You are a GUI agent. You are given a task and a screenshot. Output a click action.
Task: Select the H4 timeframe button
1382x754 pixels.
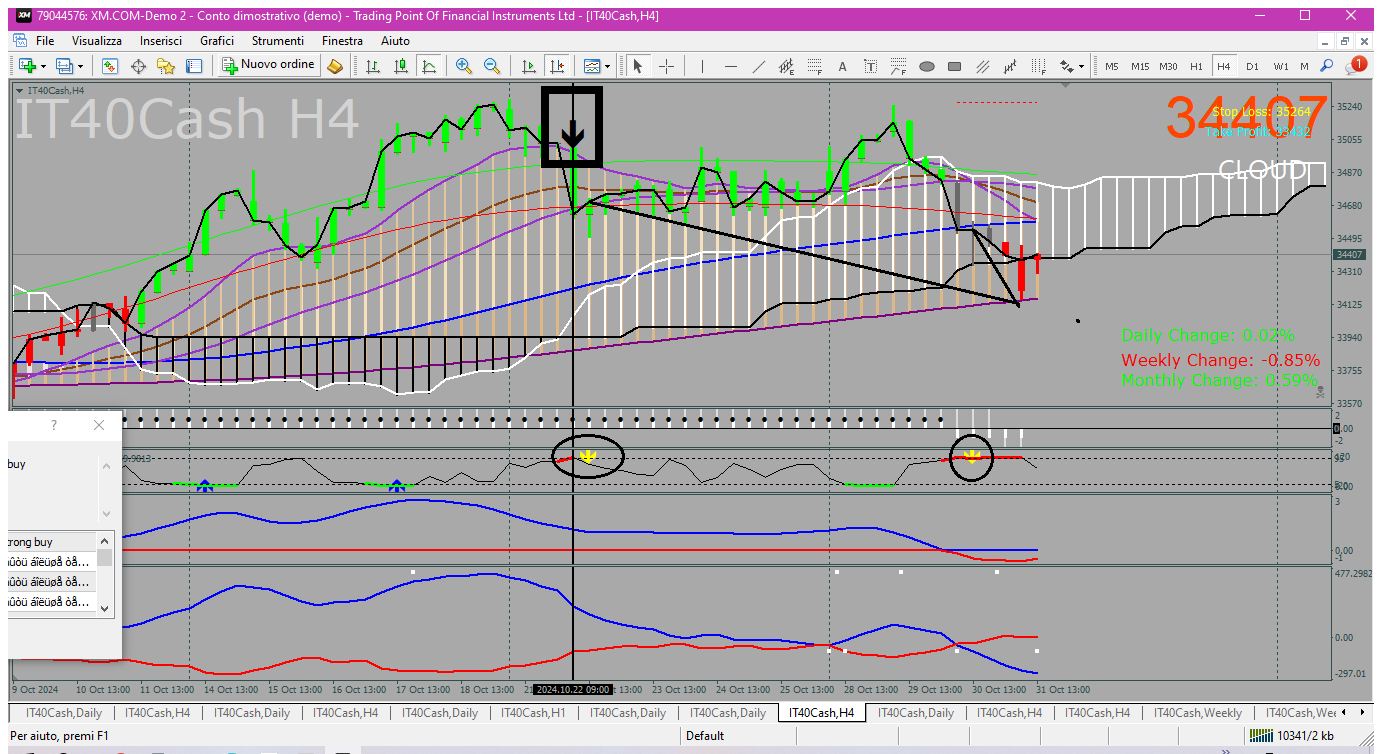[x=1223, y=66]
